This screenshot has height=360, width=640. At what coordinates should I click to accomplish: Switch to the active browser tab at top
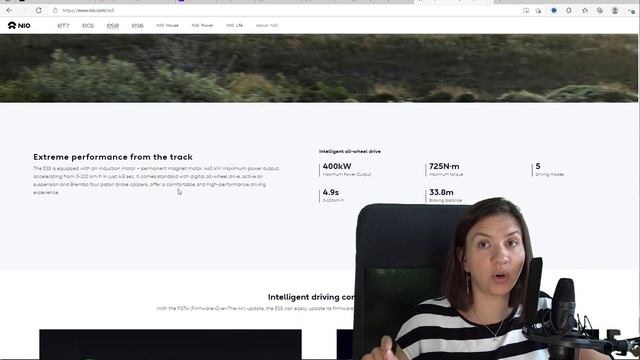(x=453, y=2)
